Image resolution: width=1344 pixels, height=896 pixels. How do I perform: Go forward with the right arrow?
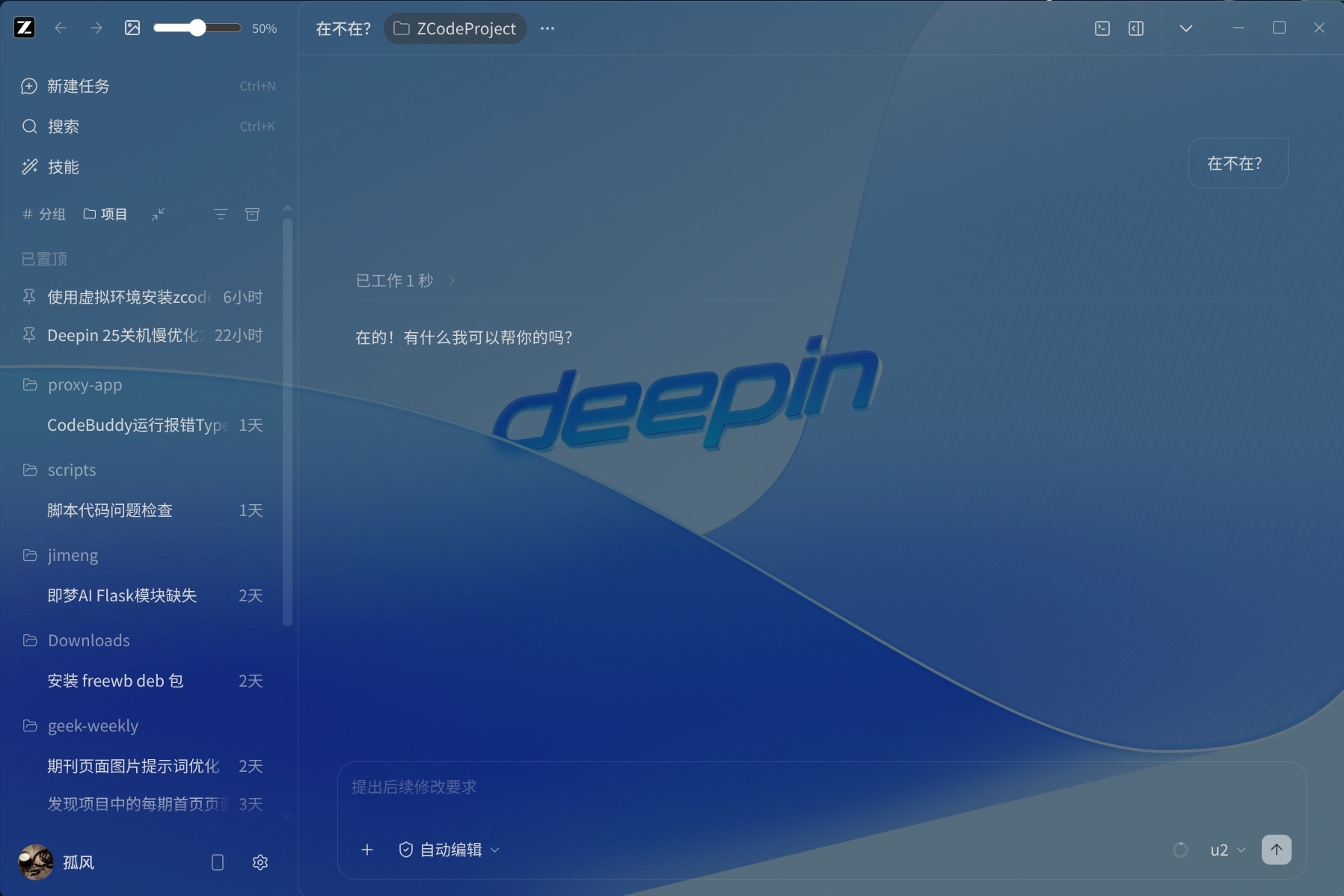click(x=96, y=28)
